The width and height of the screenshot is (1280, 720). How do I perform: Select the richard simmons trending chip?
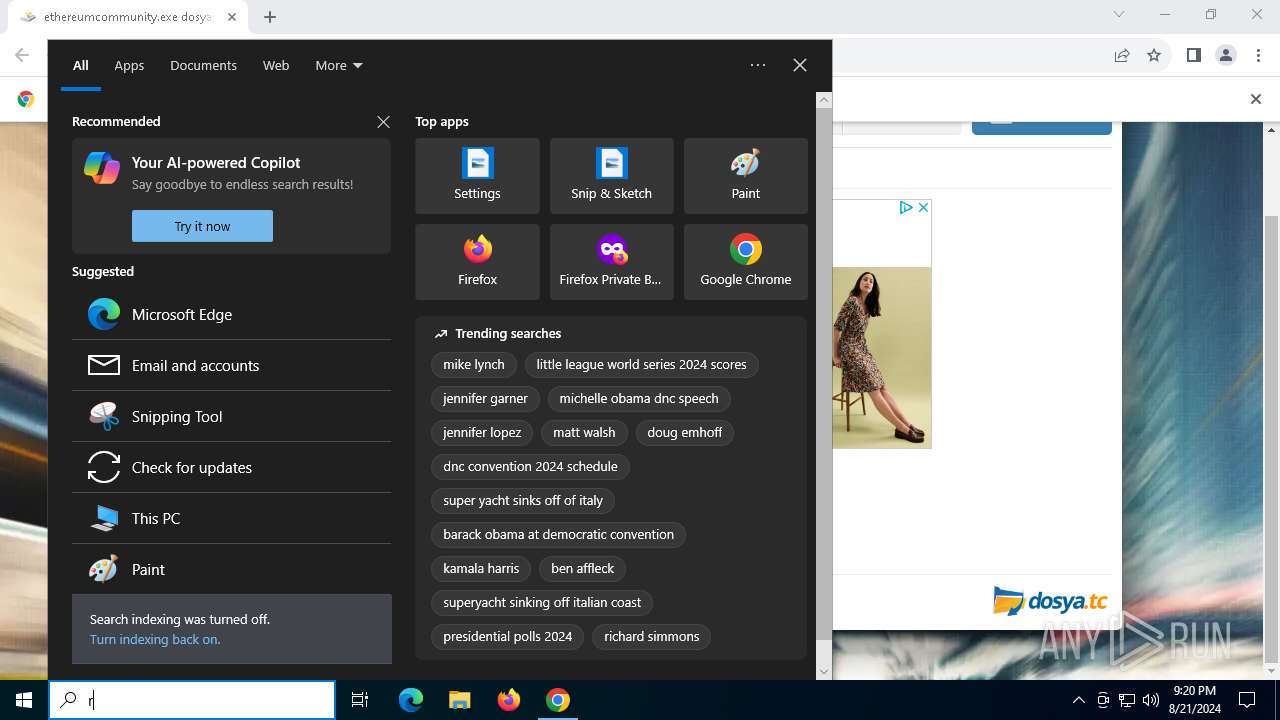click(x=651, y=637)
